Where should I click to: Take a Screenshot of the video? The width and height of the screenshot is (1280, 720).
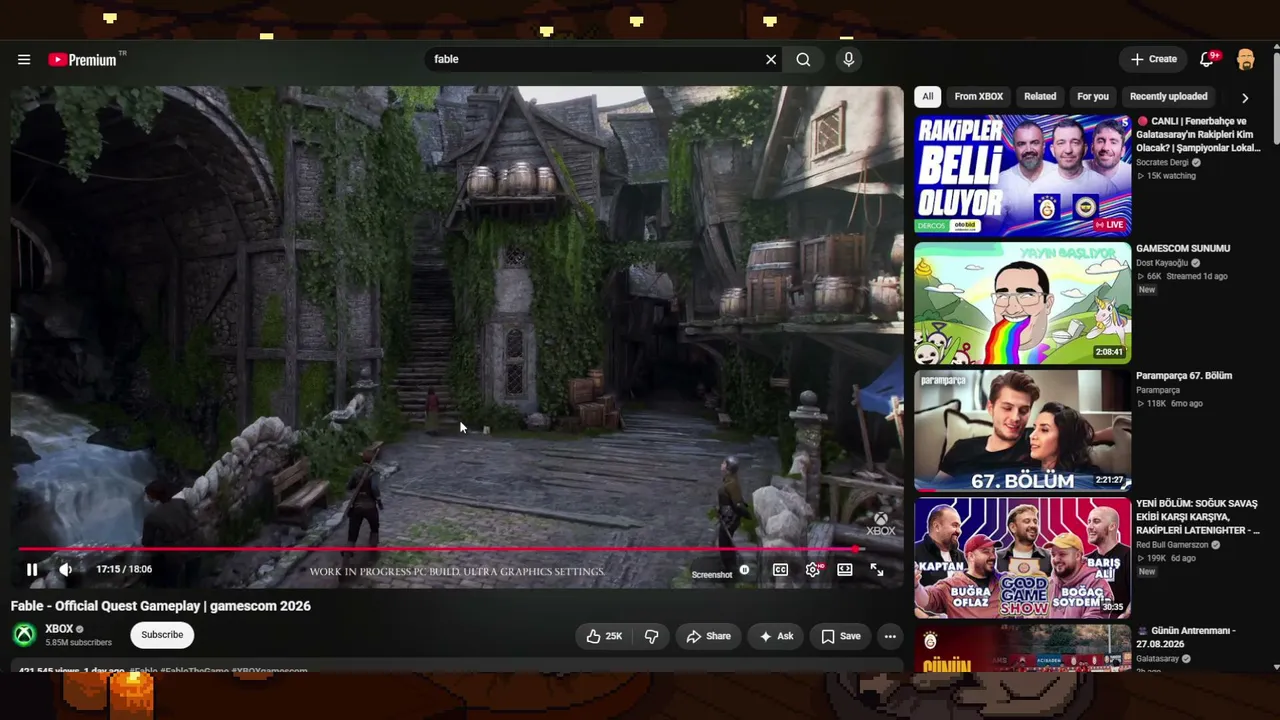712,575
